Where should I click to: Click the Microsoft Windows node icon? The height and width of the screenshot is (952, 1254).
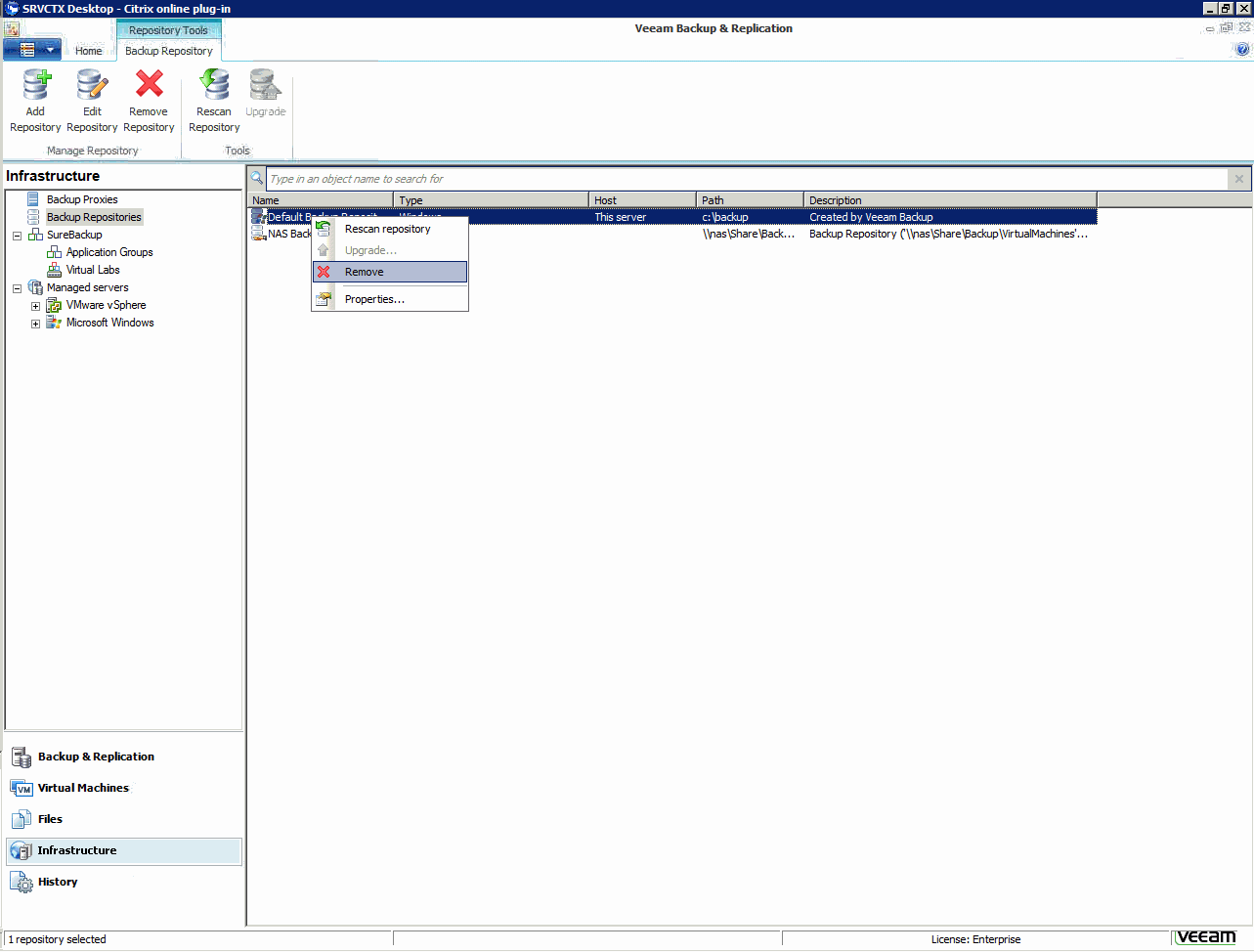click(x=54, y=323)
